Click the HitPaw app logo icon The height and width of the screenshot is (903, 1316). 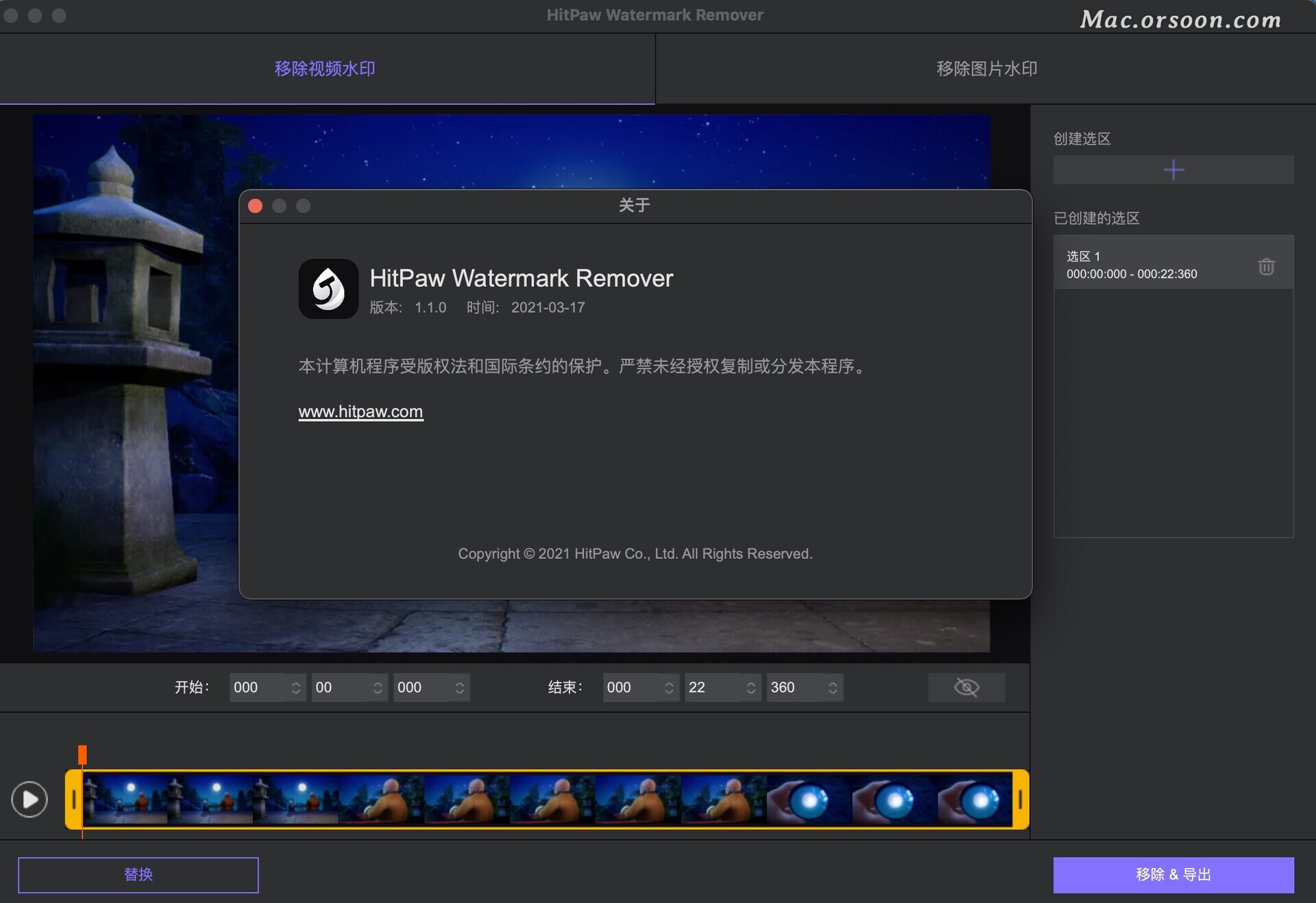point(328,289)
